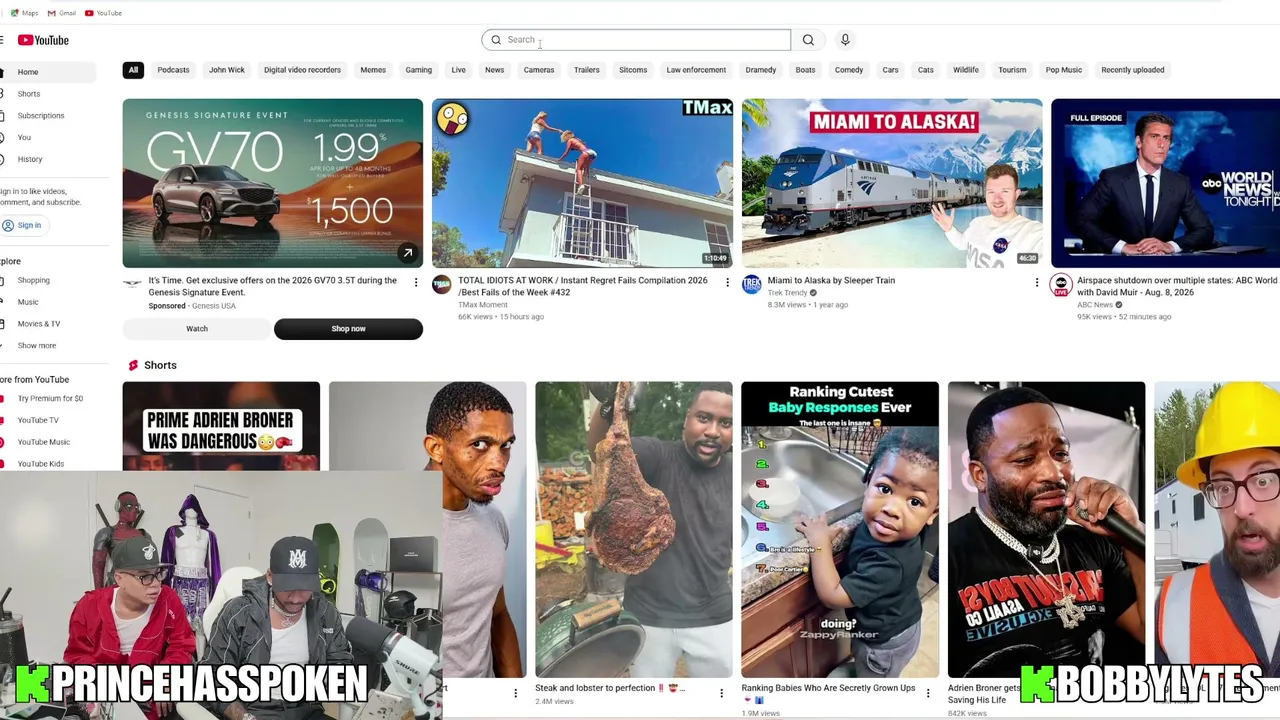Open options menu for Miami to Alaska video
The image size is (1280, 720).
click(x=1036, y=283)
